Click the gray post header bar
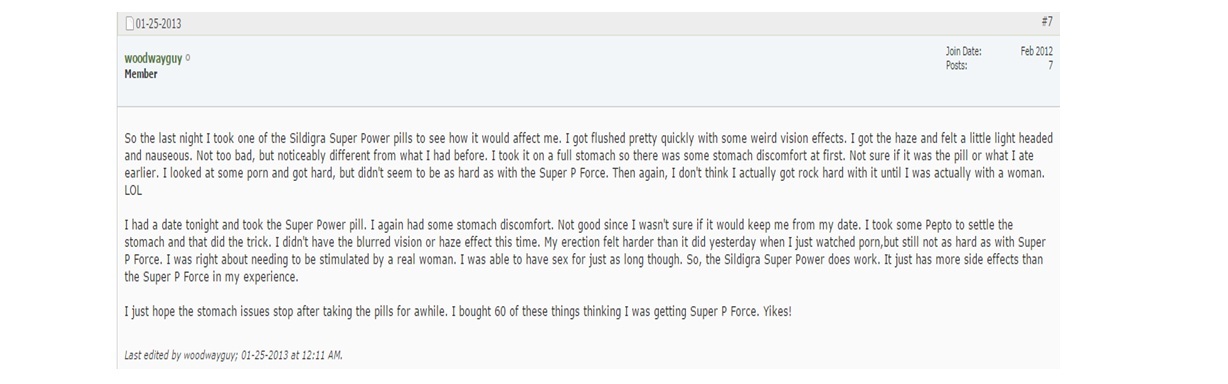The width and height of the screenshot is (1228, 384). coord(588,23)
